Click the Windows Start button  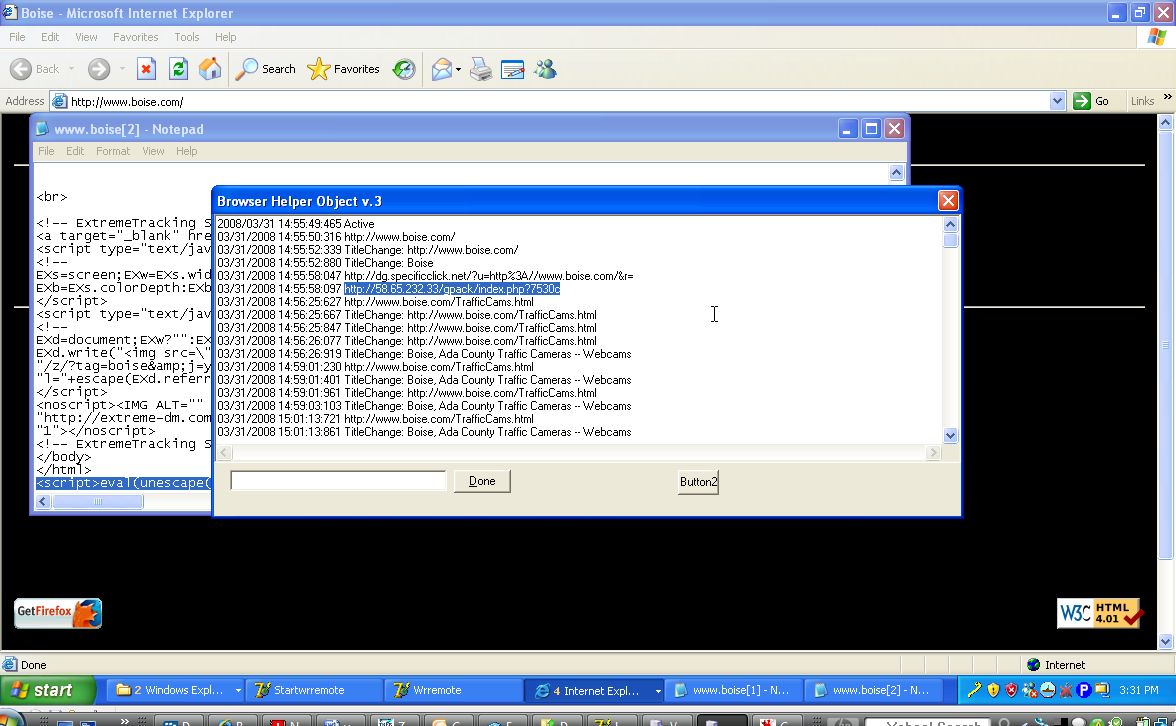tap(48, 690)
